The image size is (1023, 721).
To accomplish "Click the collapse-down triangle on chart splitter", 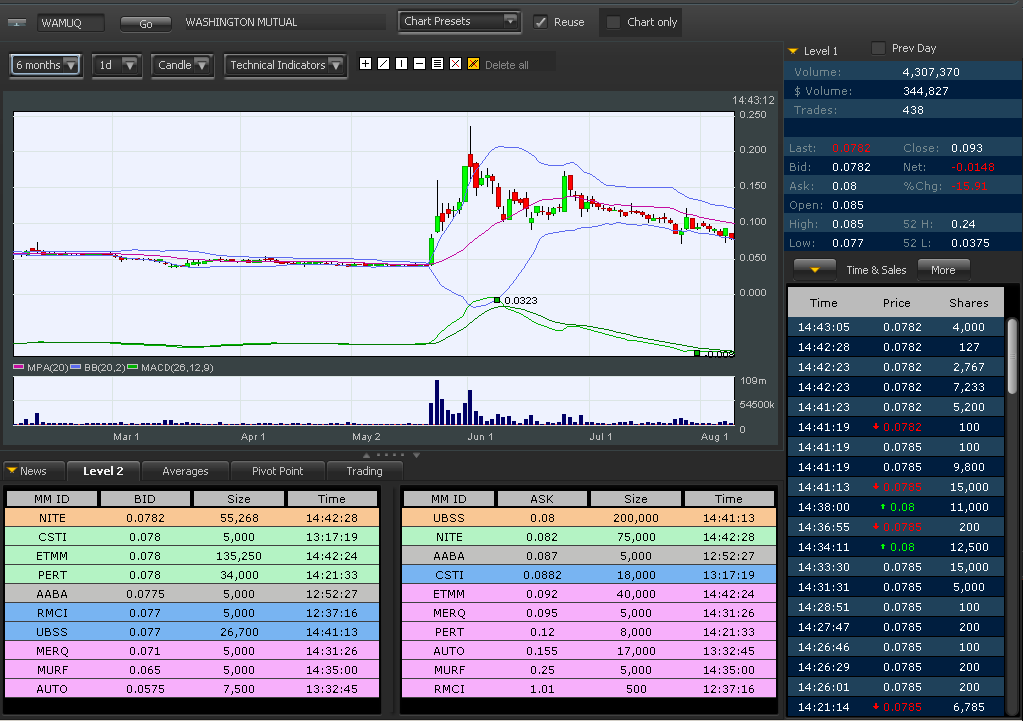I will pos(416,455).
